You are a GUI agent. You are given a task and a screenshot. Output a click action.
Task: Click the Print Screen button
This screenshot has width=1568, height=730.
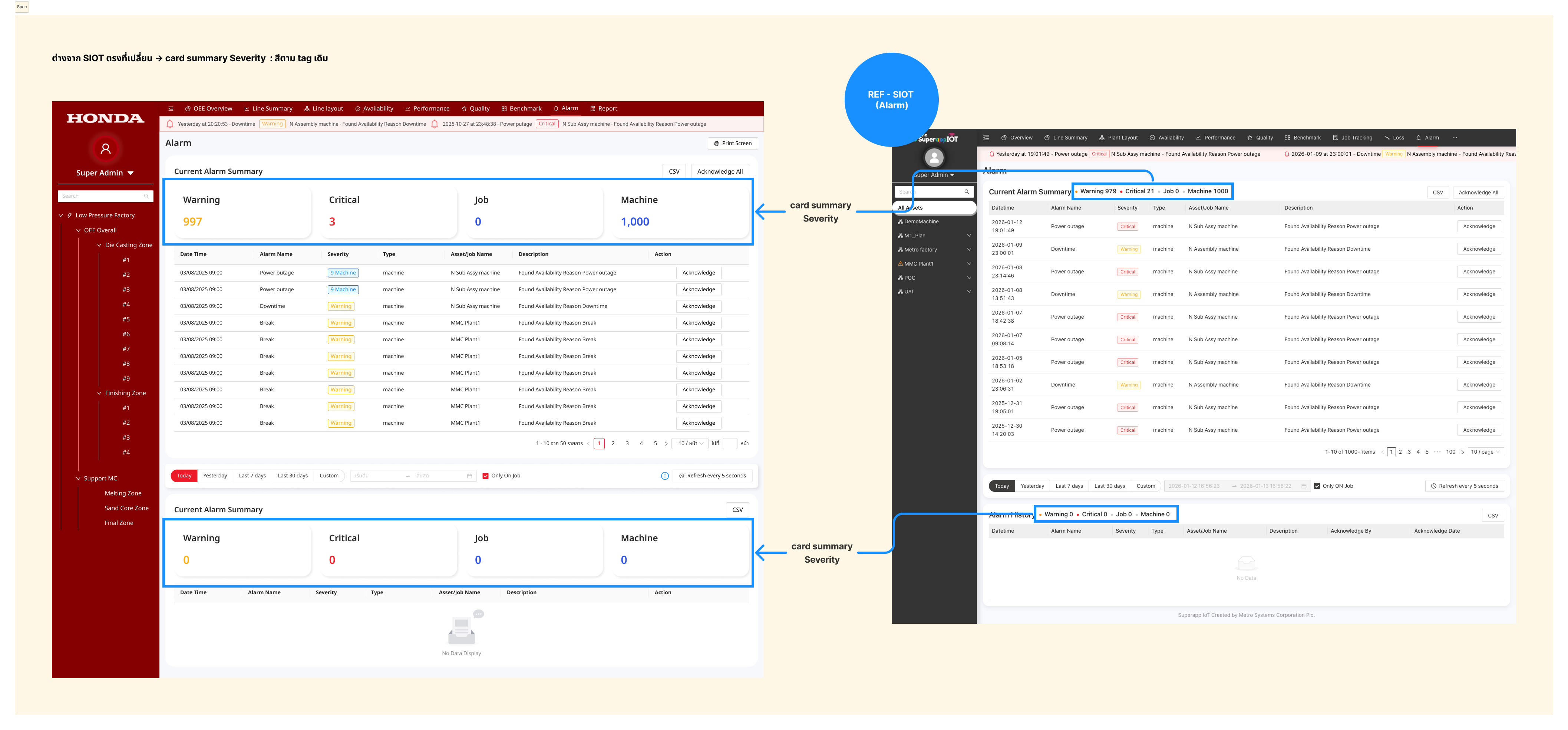pyautogui.click(x=732, y=144)
